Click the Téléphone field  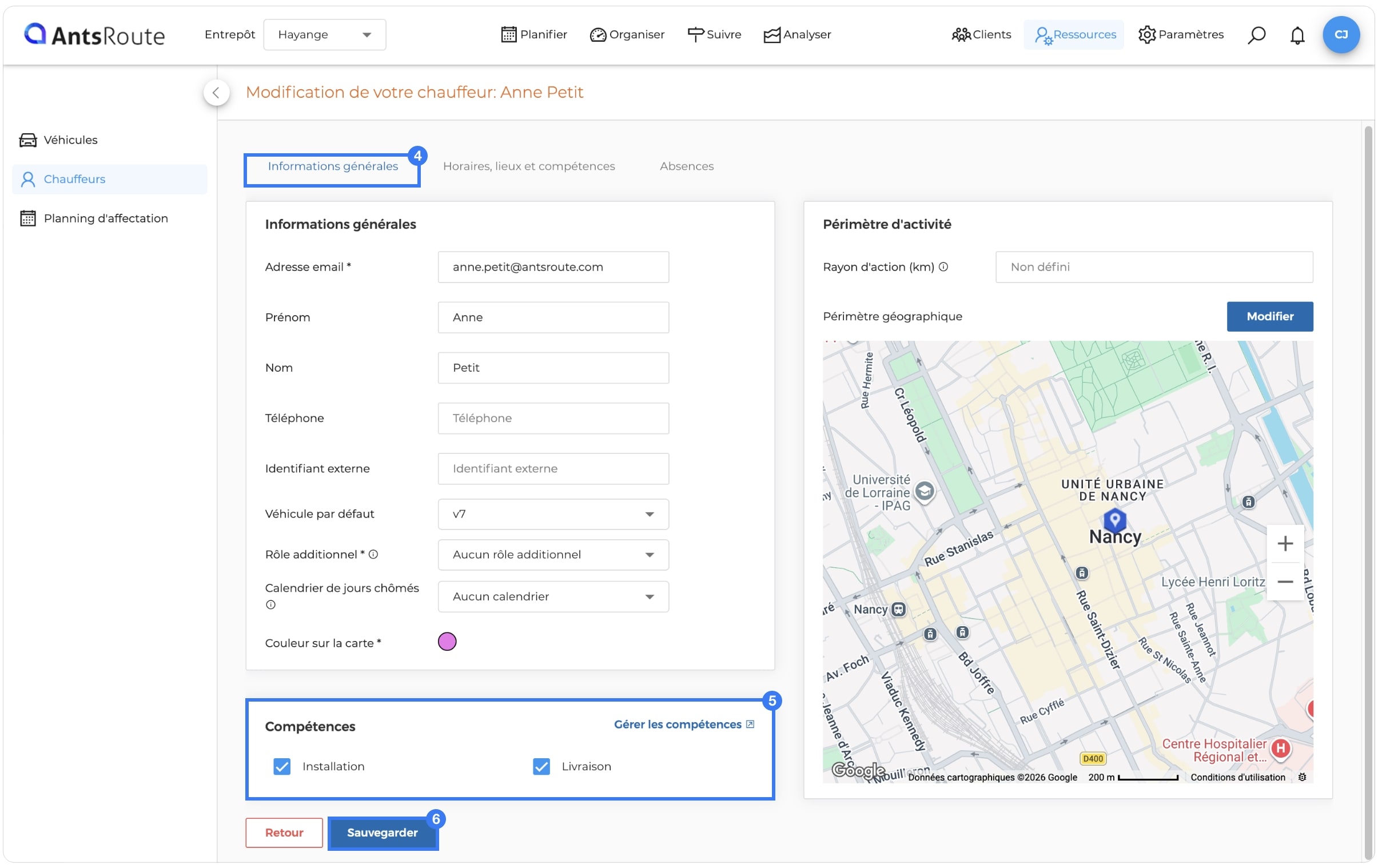(553, 418)
